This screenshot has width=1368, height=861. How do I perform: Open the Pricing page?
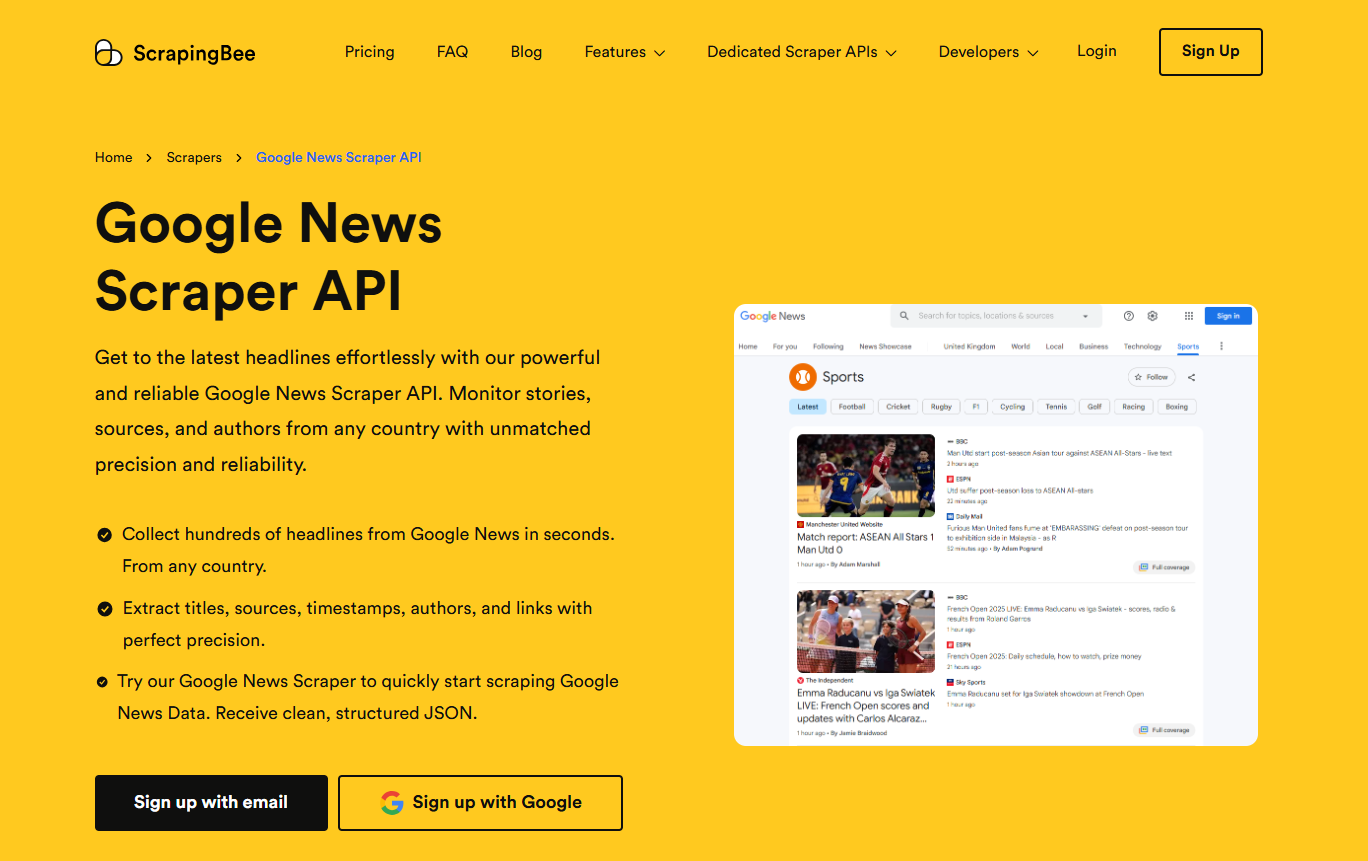click(x=369, y=51)
